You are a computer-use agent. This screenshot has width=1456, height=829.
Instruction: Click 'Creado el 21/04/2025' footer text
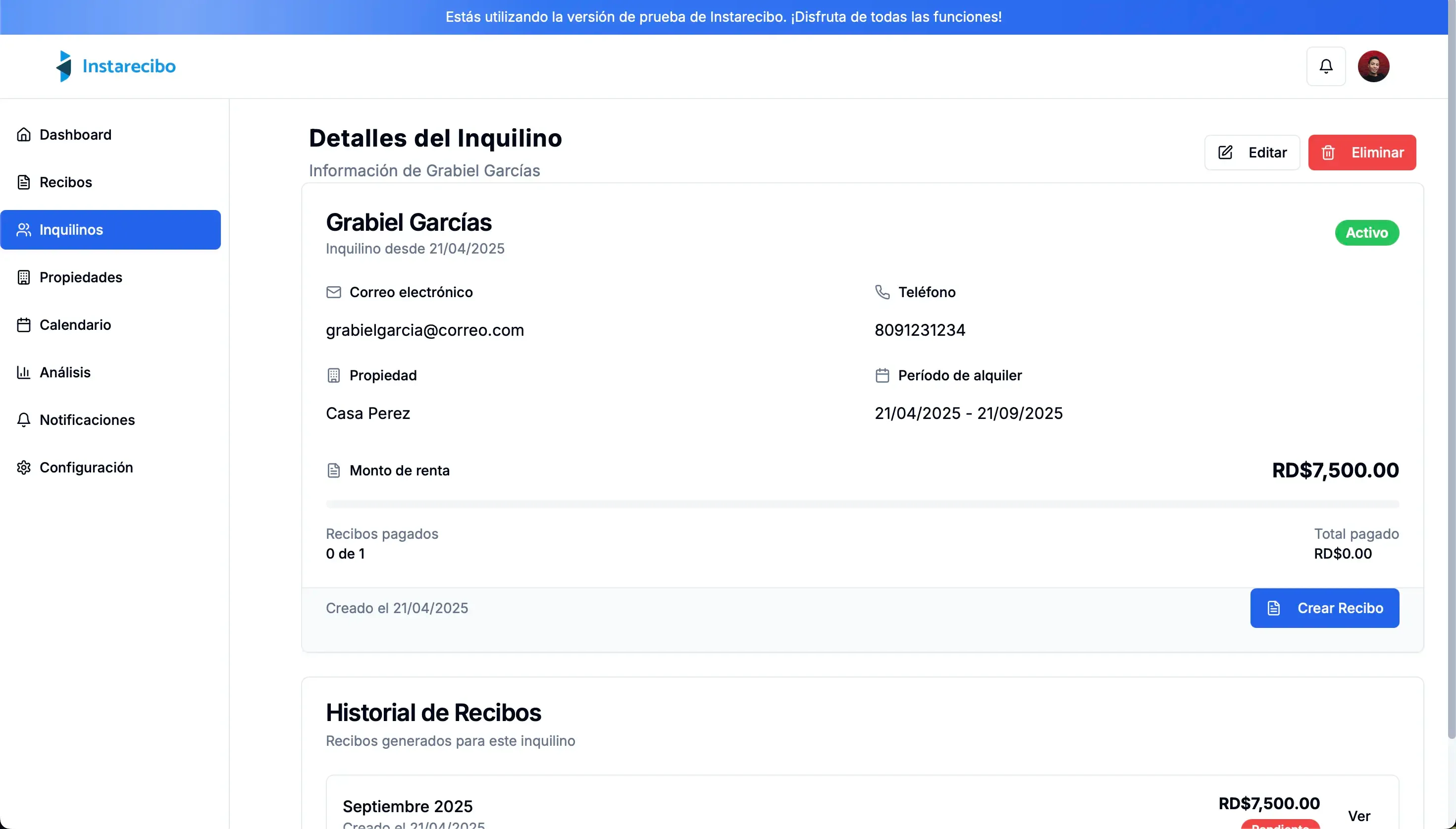pyautogui.click(x=397, y=608)
